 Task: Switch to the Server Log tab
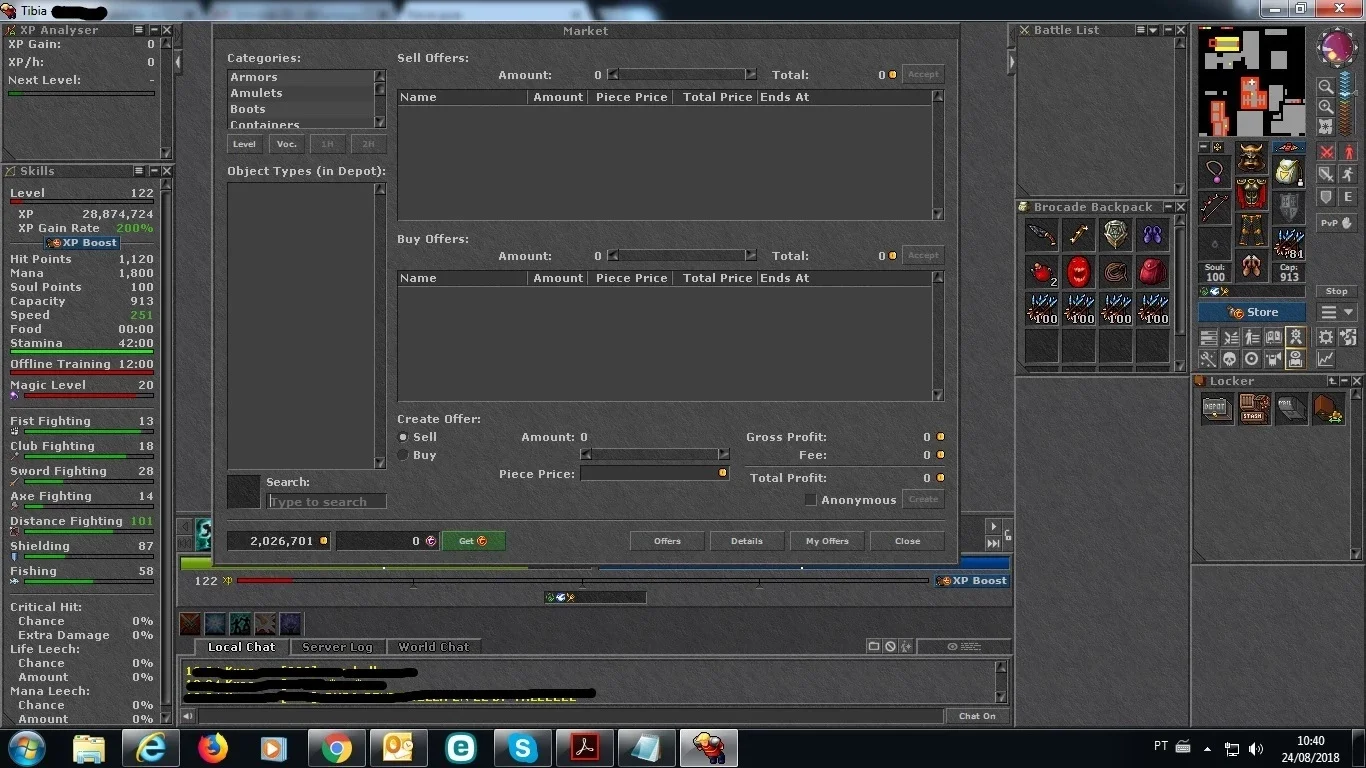click(x=337, y=647)
